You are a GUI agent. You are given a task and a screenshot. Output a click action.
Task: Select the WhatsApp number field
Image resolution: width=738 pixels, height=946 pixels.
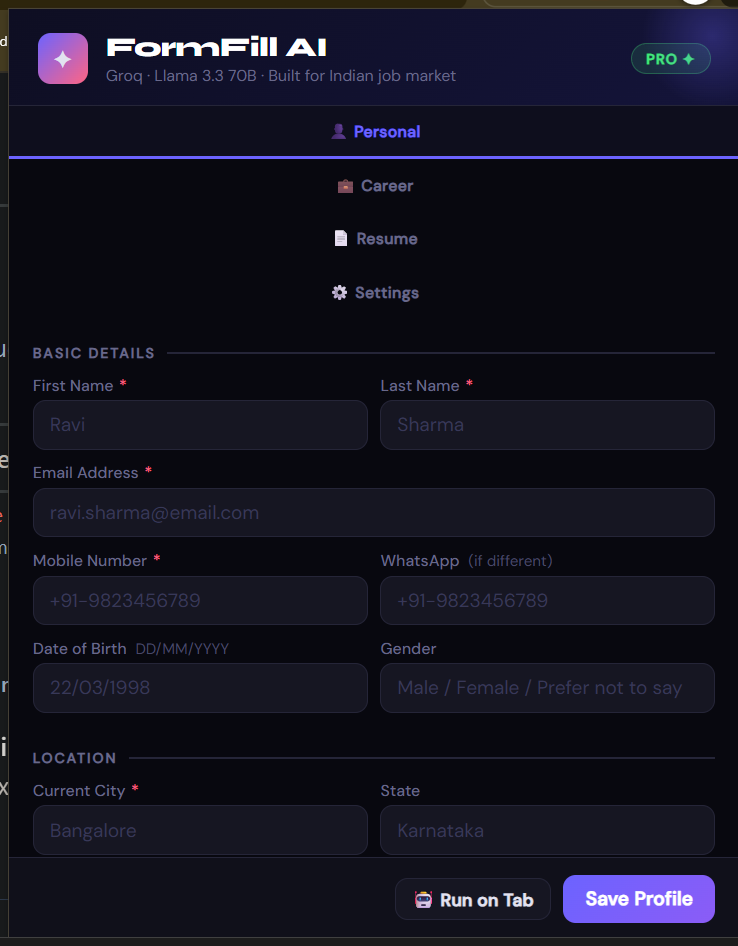pyautogui.click(x=547, y=600)
